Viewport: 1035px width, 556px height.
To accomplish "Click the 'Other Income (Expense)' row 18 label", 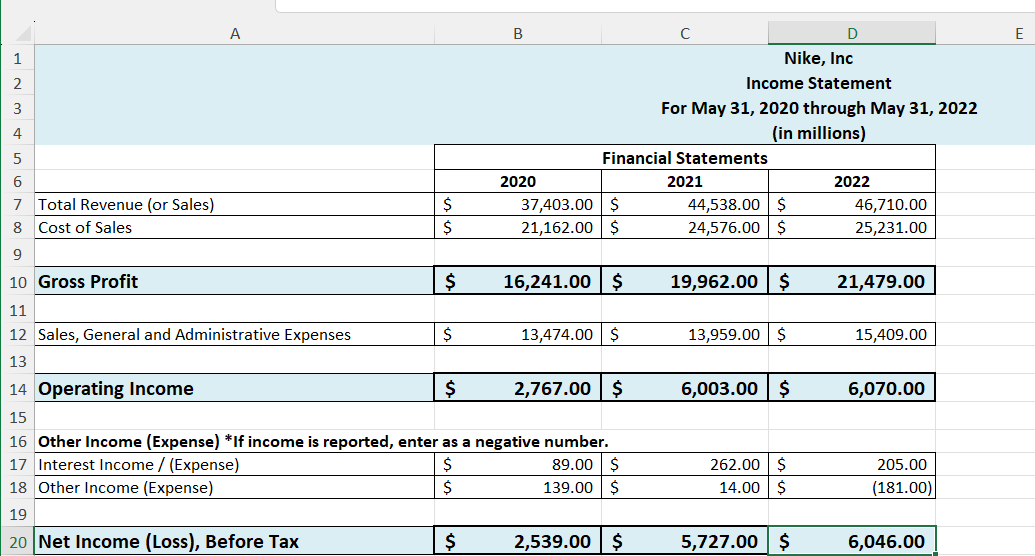I will (234, 487).
